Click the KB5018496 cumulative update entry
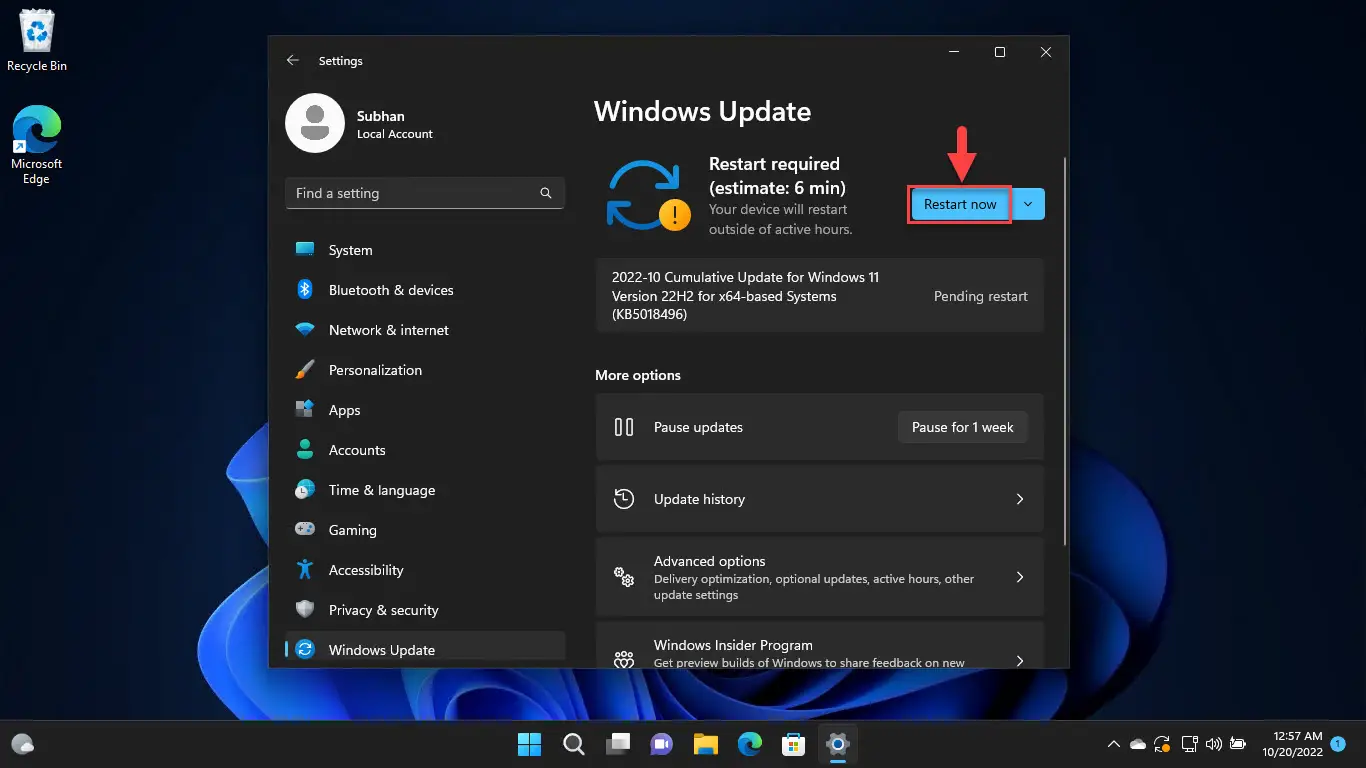The image size is (1366, 768). click(819, 296)
